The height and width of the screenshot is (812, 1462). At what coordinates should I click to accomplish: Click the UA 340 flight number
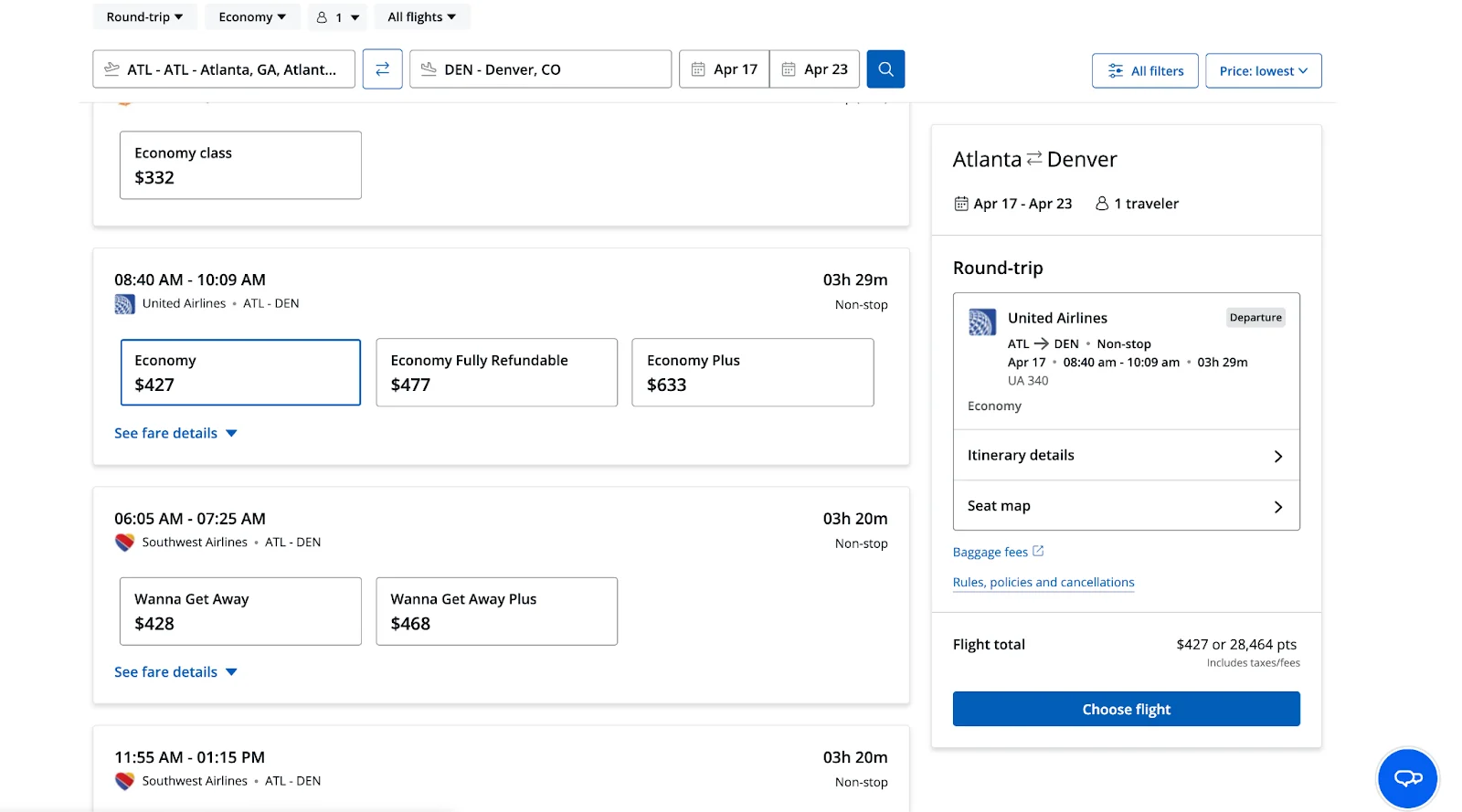(1028, 381)
